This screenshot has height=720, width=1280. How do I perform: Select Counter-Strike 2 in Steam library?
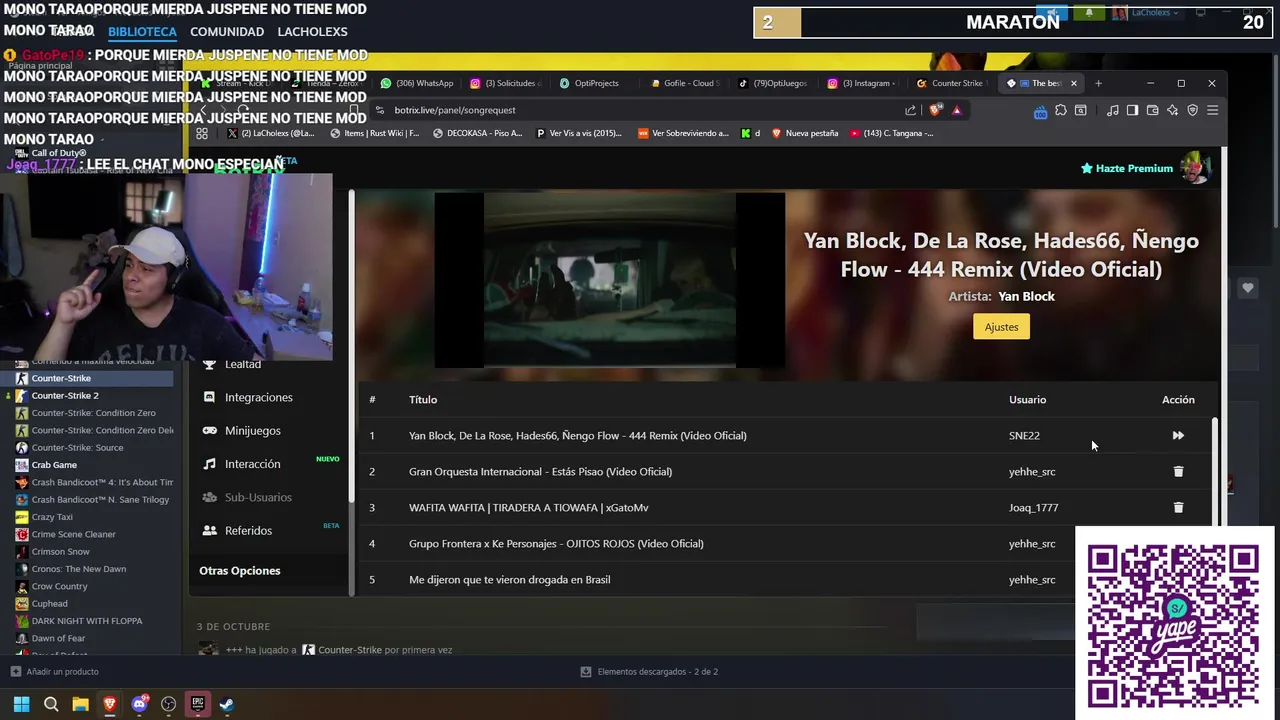(65, 395)
